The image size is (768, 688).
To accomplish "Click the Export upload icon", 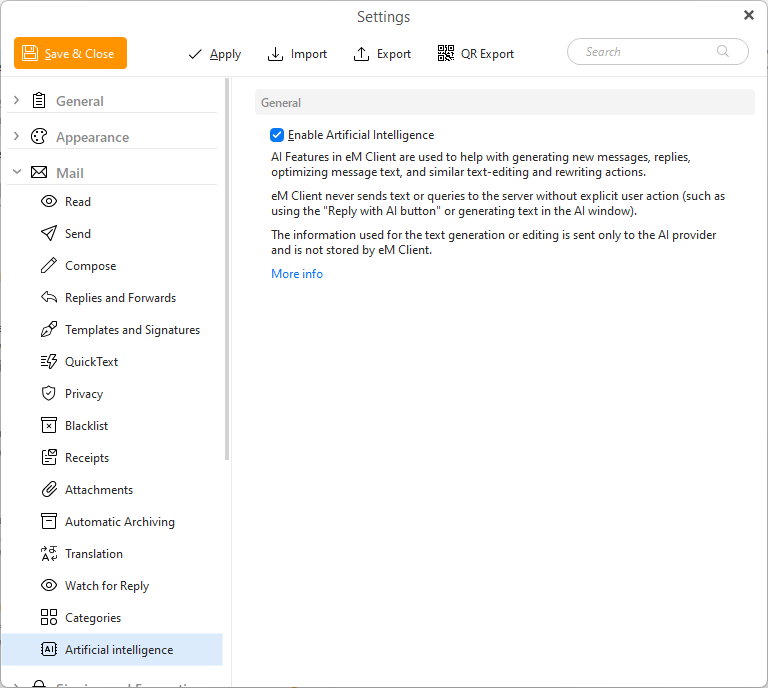I will click(361, 54).
